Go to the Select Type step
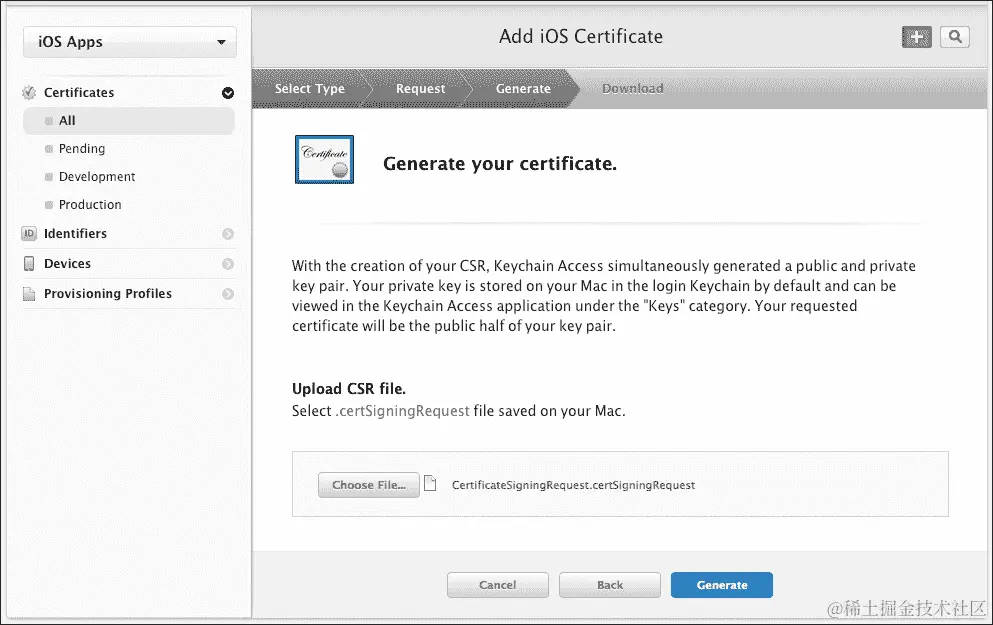The width and height of the screenshot is (993, 625). tap(310, 89)
